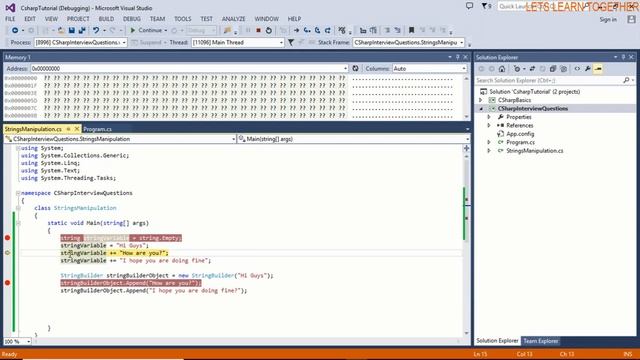Click the thread filter funnel icon
Image resolution: width=640 pixels, height=360 pixels.
coord(291,42)
